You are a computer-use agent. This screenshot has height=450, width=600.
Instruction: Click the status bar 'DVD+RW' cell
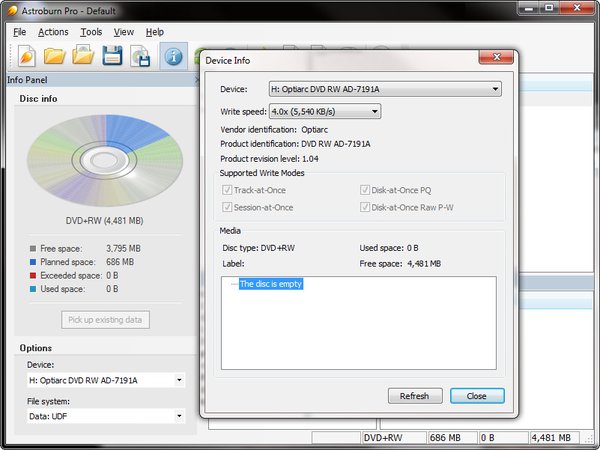(394, 438)
